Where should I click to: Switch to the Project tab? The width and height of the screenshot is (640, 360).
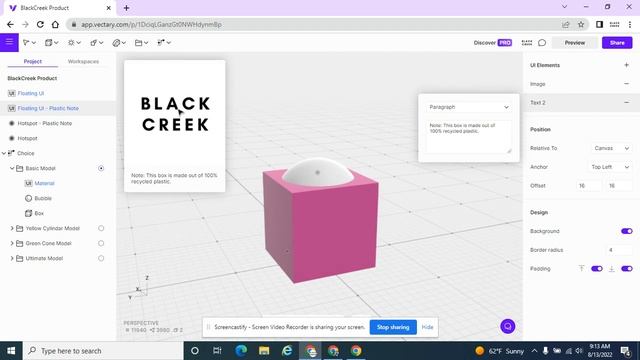33,61
